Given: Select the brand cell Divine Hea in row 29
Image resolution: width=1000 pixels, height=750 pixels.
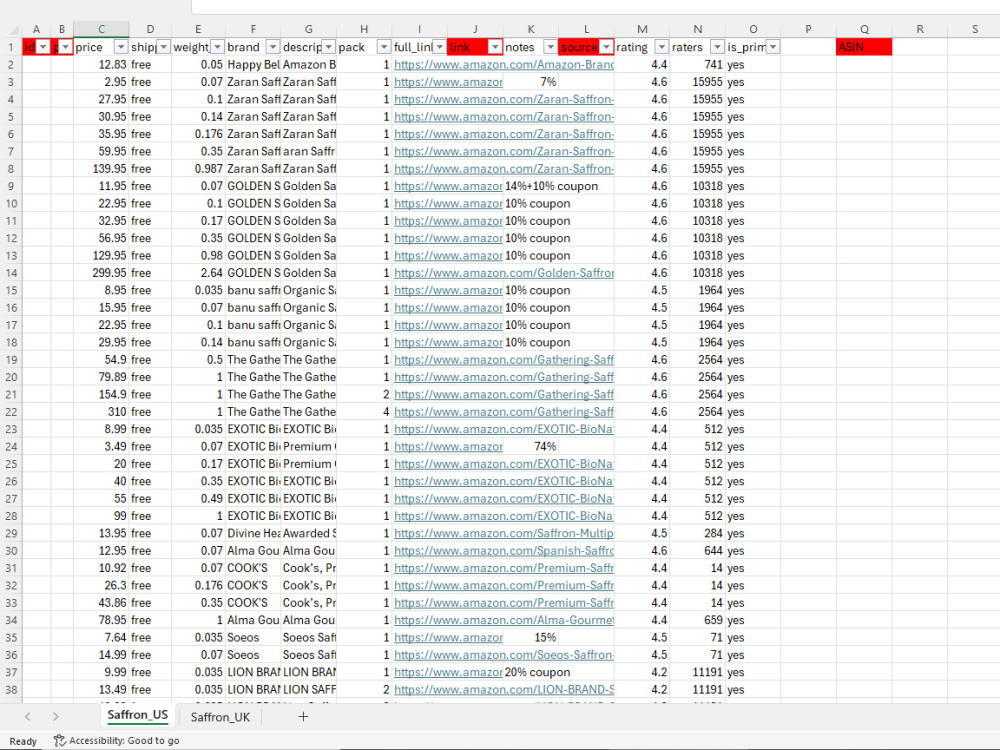Looking at the screenshot, I should 253,533.
